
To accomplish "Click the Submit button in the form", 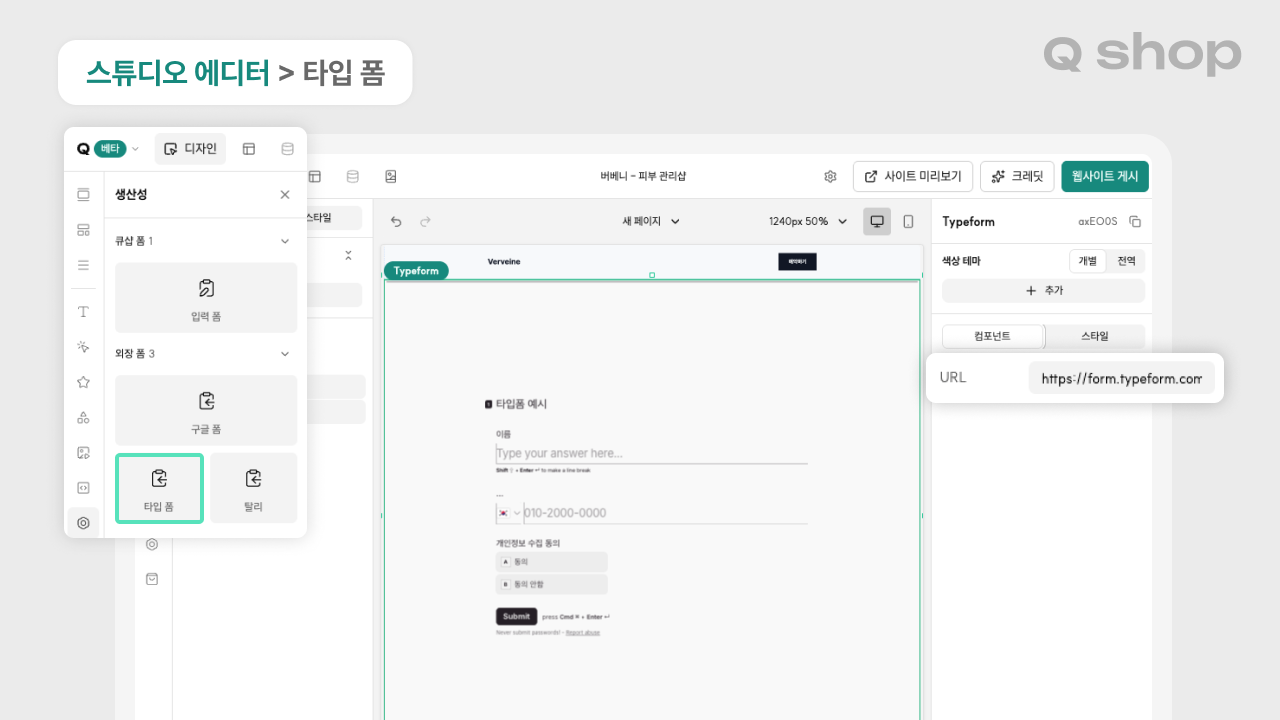I will click(x=516, y=616).
